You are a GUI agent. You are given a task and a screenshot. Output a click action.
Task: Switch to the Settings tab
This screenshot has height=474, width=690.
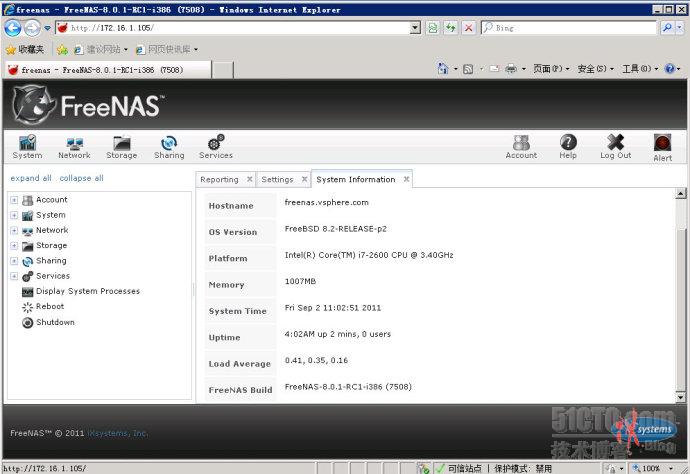pyautogui.click(x=277, y=180)
